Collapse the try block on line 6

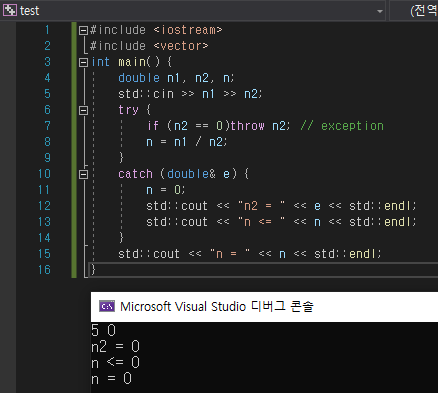pos(83,110)
